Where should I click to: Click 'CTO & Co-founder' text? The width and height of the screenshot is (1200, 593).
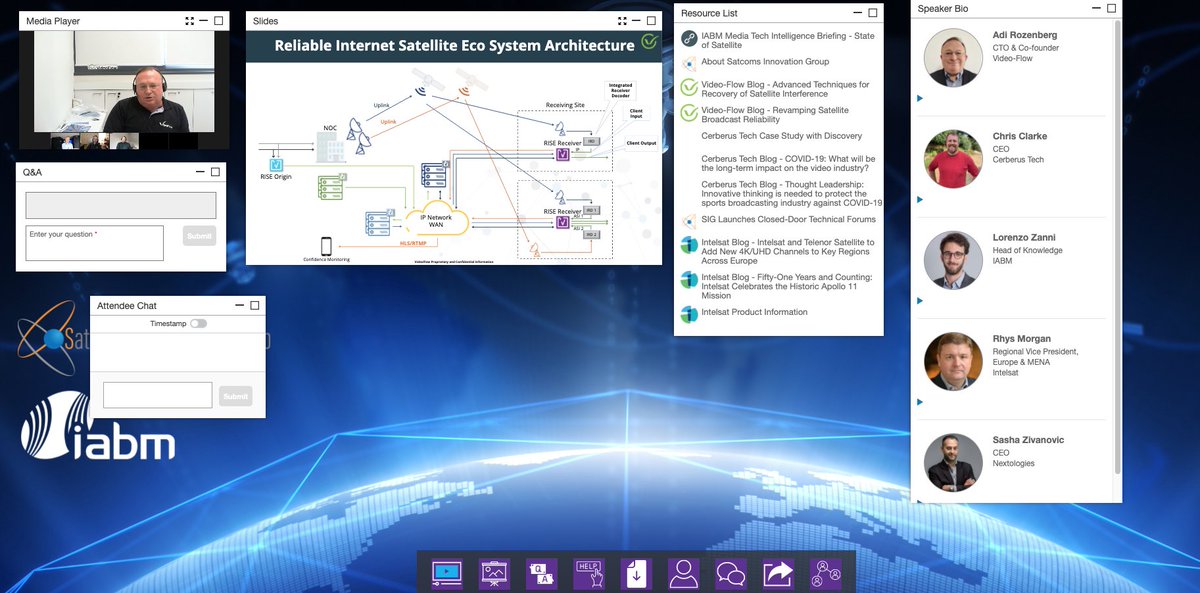click(x=1026, y=48)
